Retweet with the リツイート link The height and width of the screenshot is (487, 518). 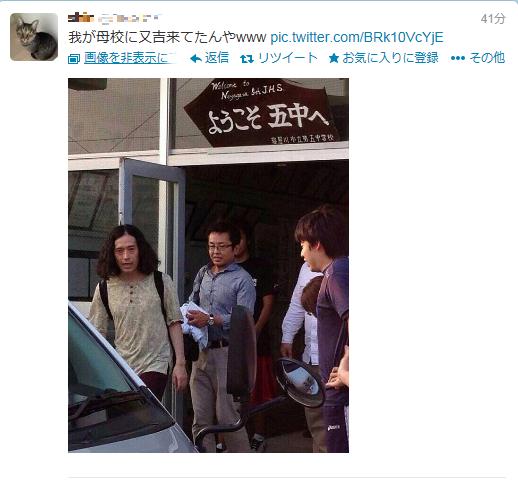point(288,58)
